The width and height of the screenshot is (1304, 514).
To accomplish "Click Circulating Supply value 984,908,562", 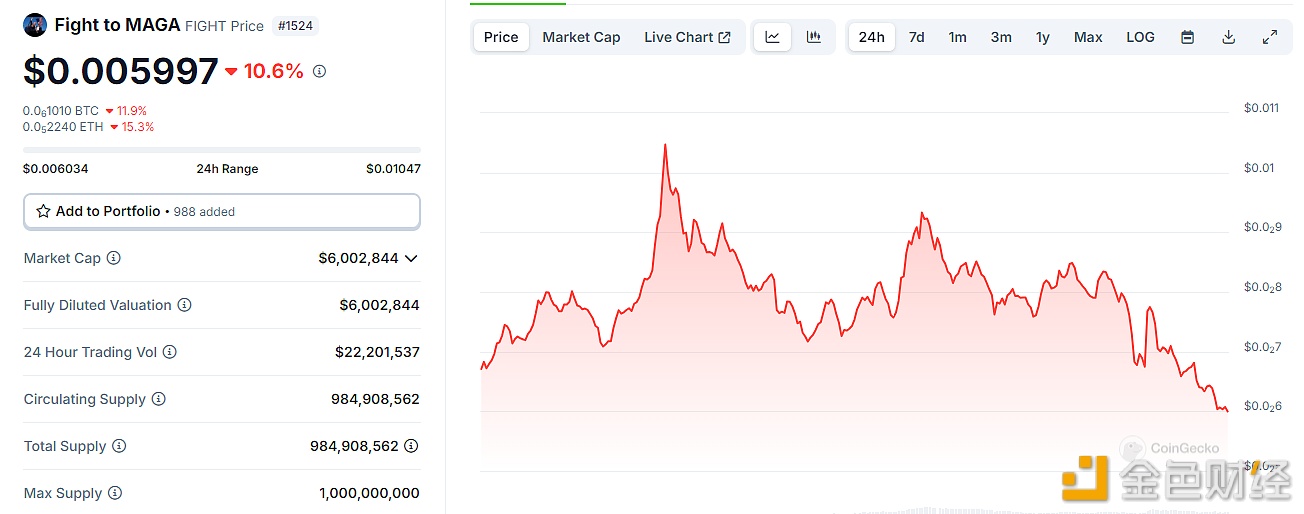I will tap(375, 399).
